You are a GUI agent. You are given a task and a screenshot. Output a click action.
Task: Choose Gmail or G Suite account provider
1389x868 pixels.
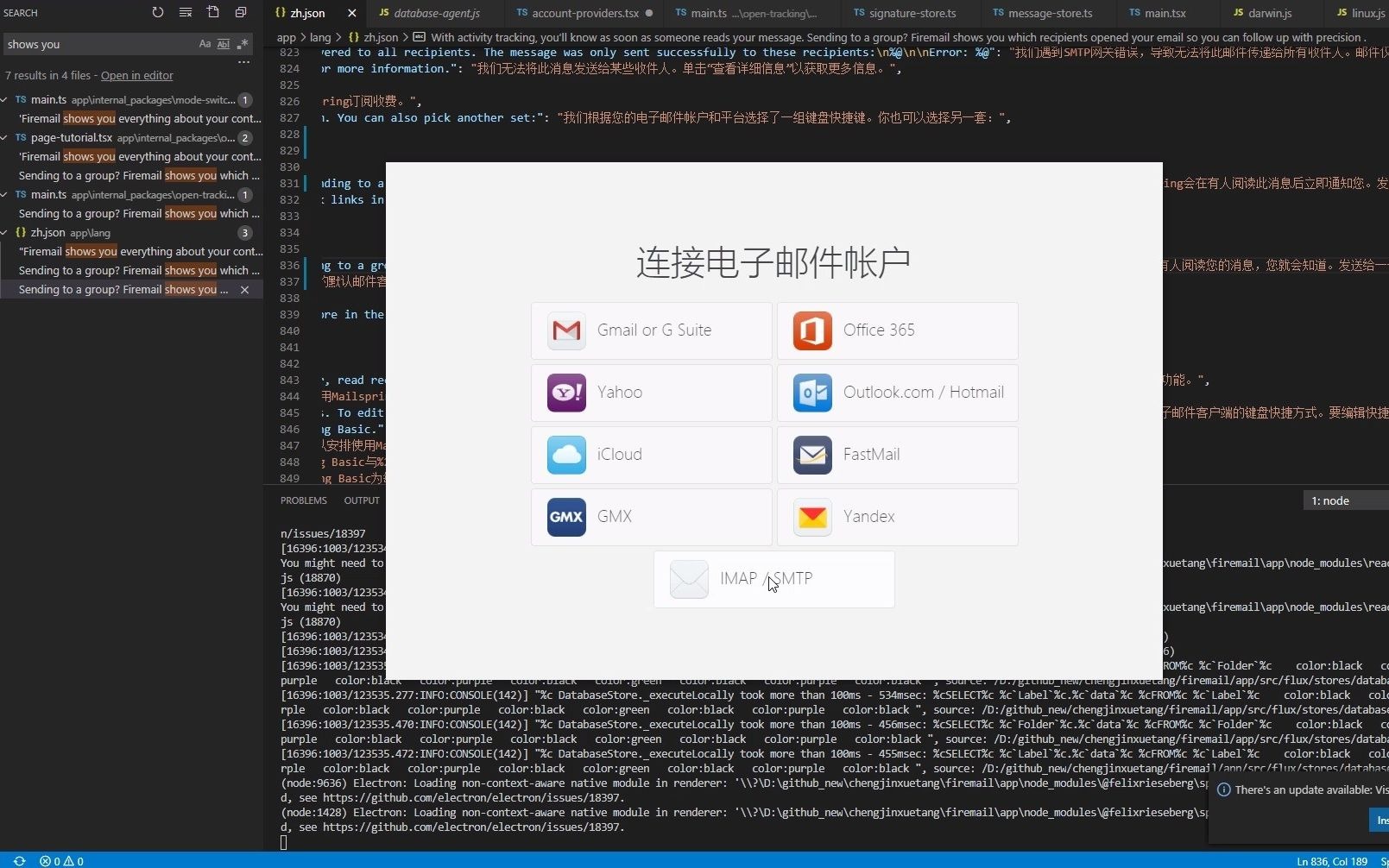[652, 330]
